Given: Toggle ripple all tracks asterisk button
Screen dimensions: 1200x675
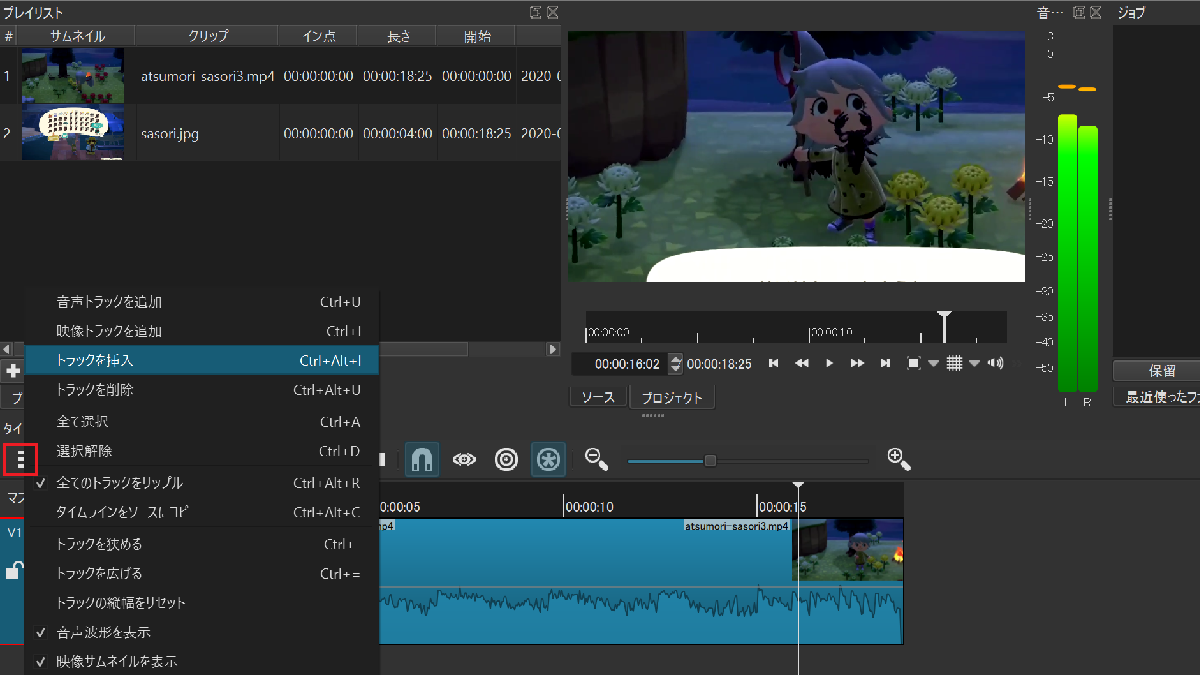Looking at the screenshot, I should coord(549,459).
